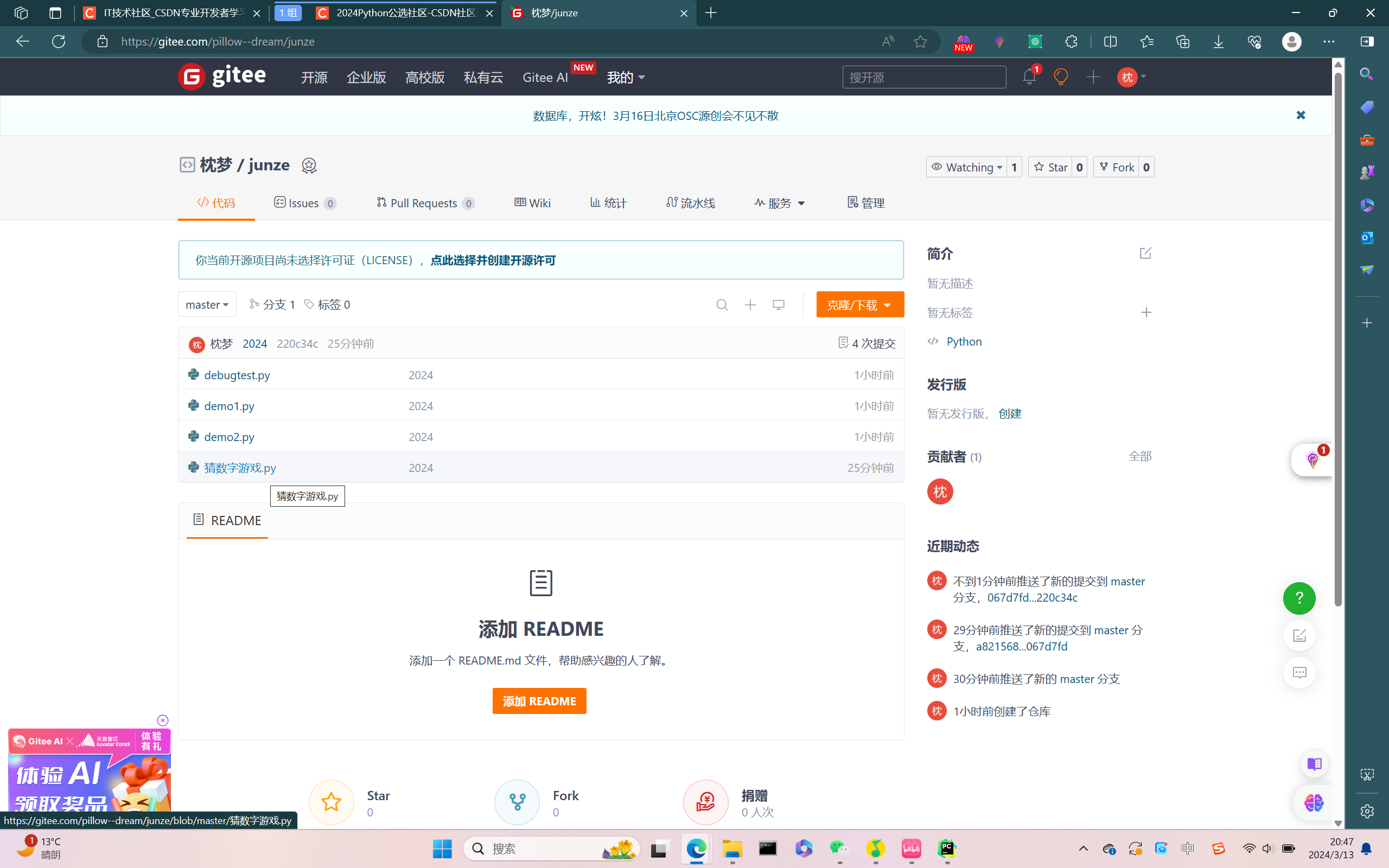The height and width of the screenshot is (868, 1389).
Task: Open PyCharm from the taskbar
Action: 946,848
